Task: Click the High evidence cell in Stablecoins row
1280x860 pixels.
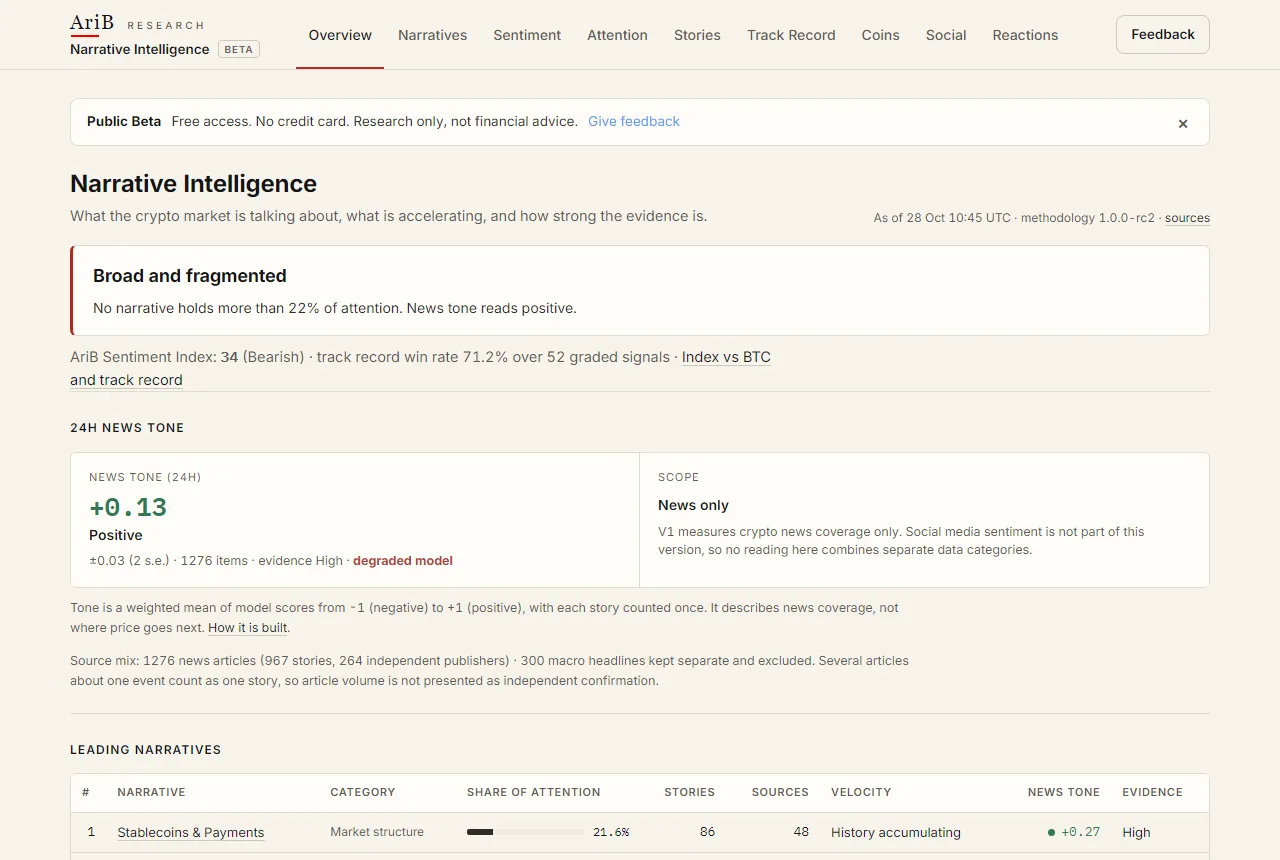Action: (x=1136, y=832)
